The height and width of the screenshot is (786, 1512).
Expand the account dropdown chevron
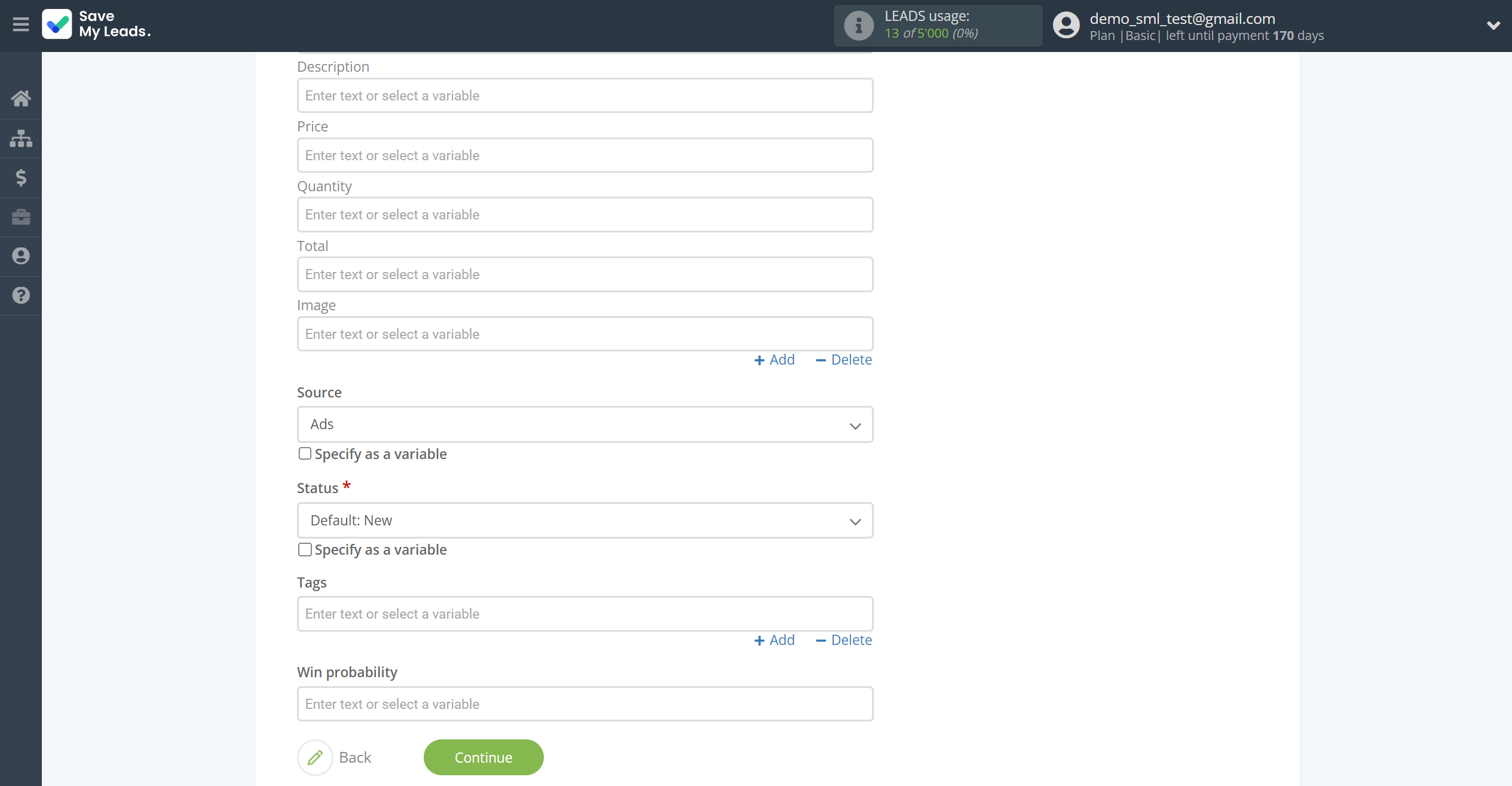1493,25
